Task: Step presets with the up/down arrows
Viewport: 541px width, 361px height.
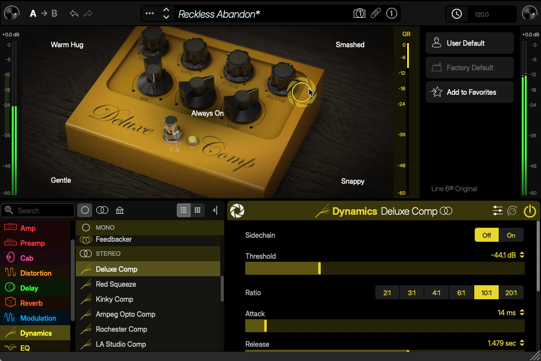Action: coord(166,14)
